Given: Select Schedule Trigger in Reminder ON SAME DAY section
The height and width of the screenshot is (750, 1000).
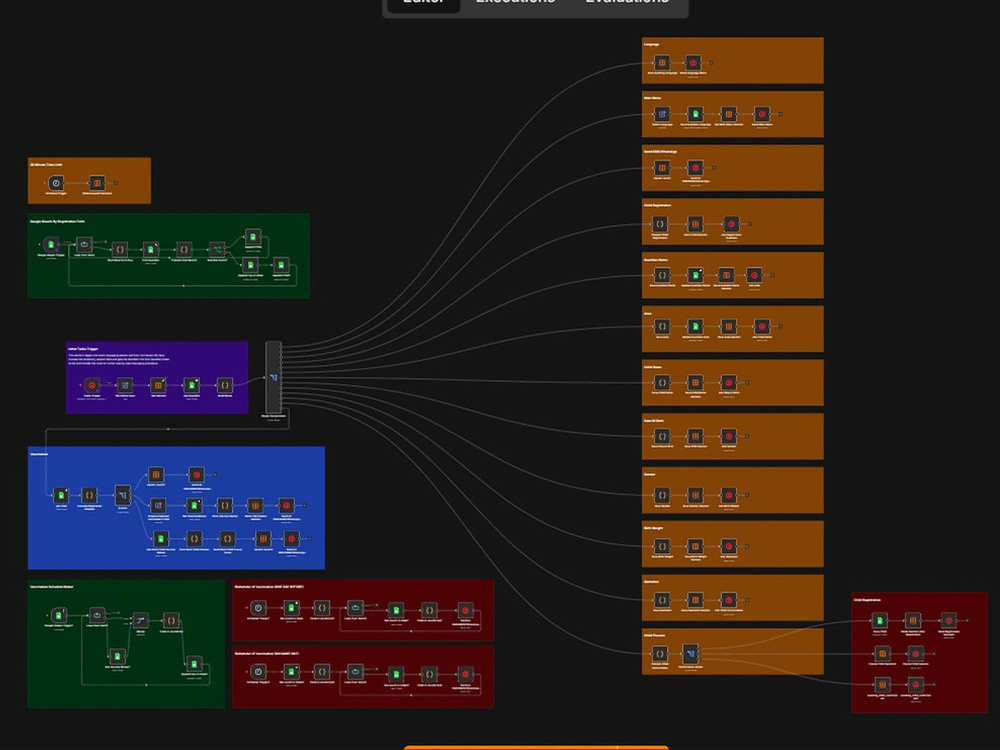Looking at the screenshot, I should (258, 672).
